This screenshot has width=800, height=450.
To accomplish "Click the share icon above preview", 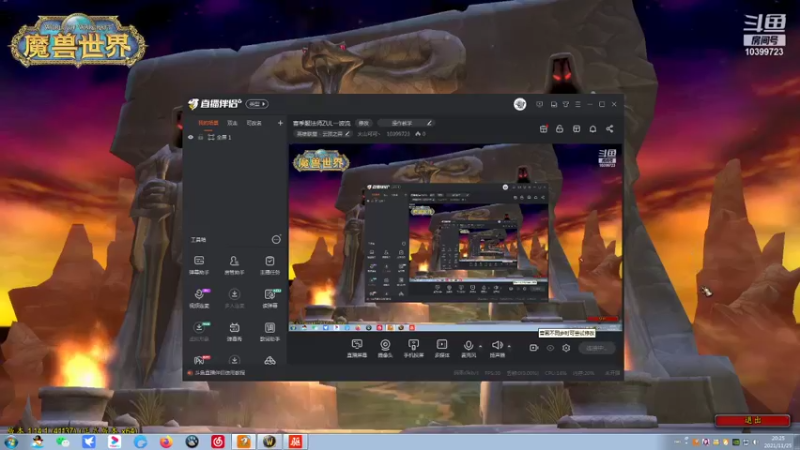I will 609,129.
